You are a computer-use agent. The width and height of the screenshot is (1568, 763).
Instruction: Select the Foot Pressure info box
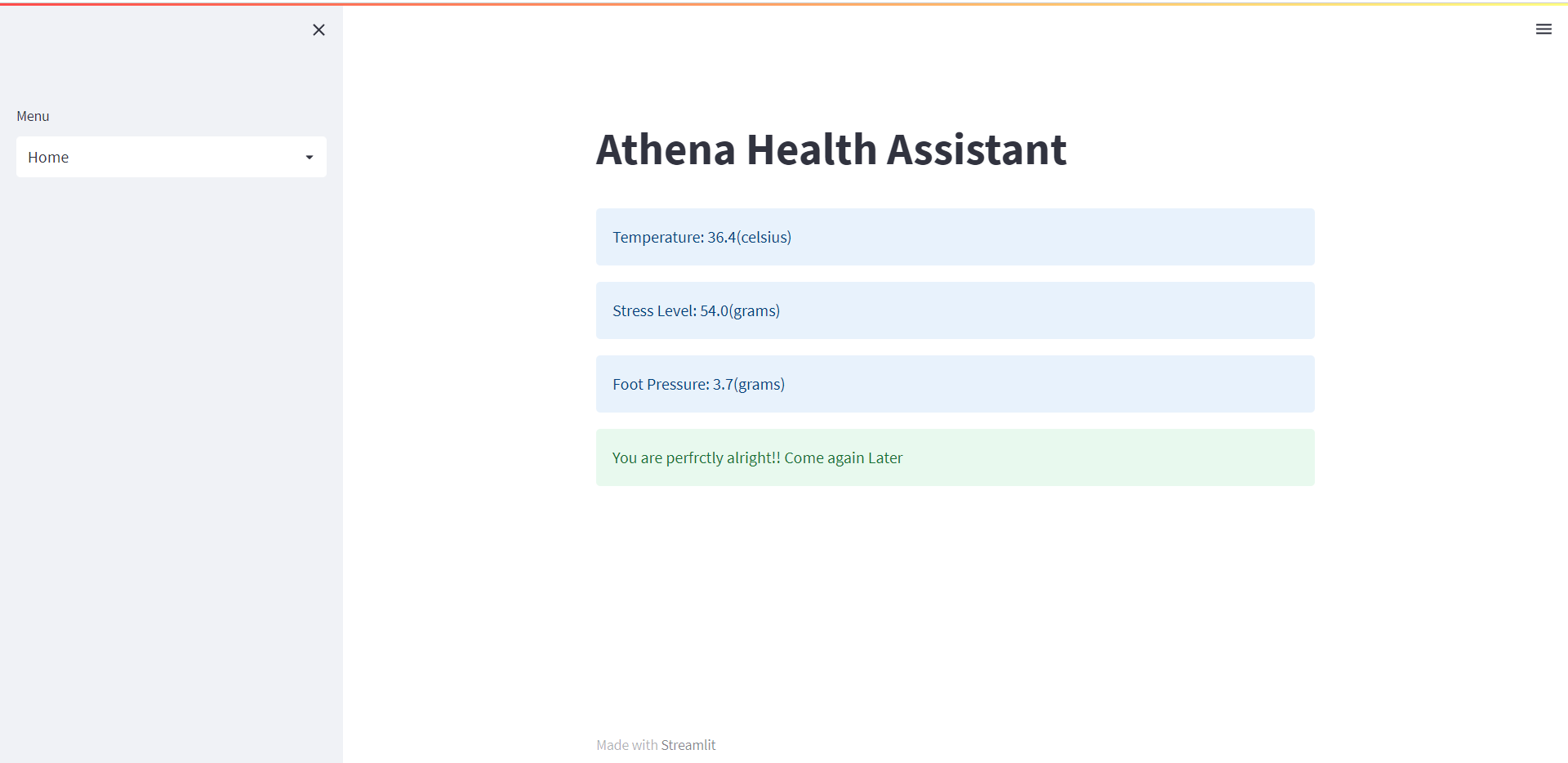point(955,384)
